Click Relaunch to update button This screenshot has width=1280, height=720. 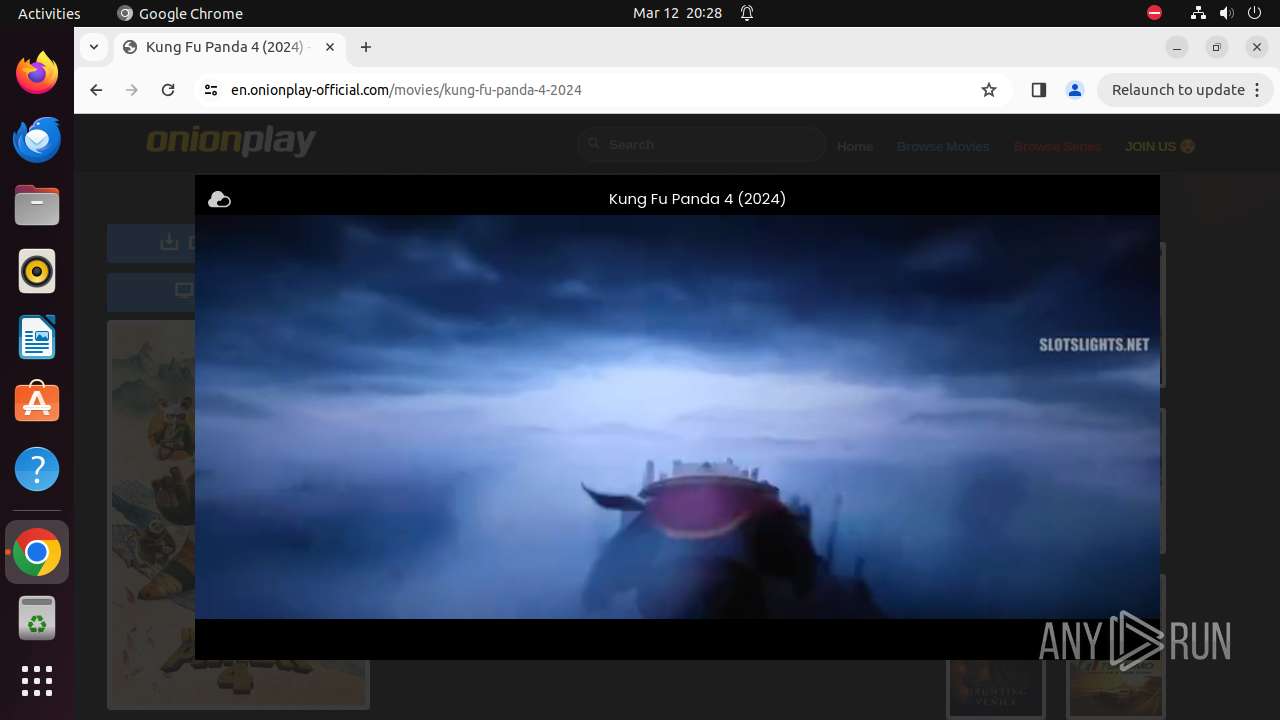click(x=1185, y=90)
